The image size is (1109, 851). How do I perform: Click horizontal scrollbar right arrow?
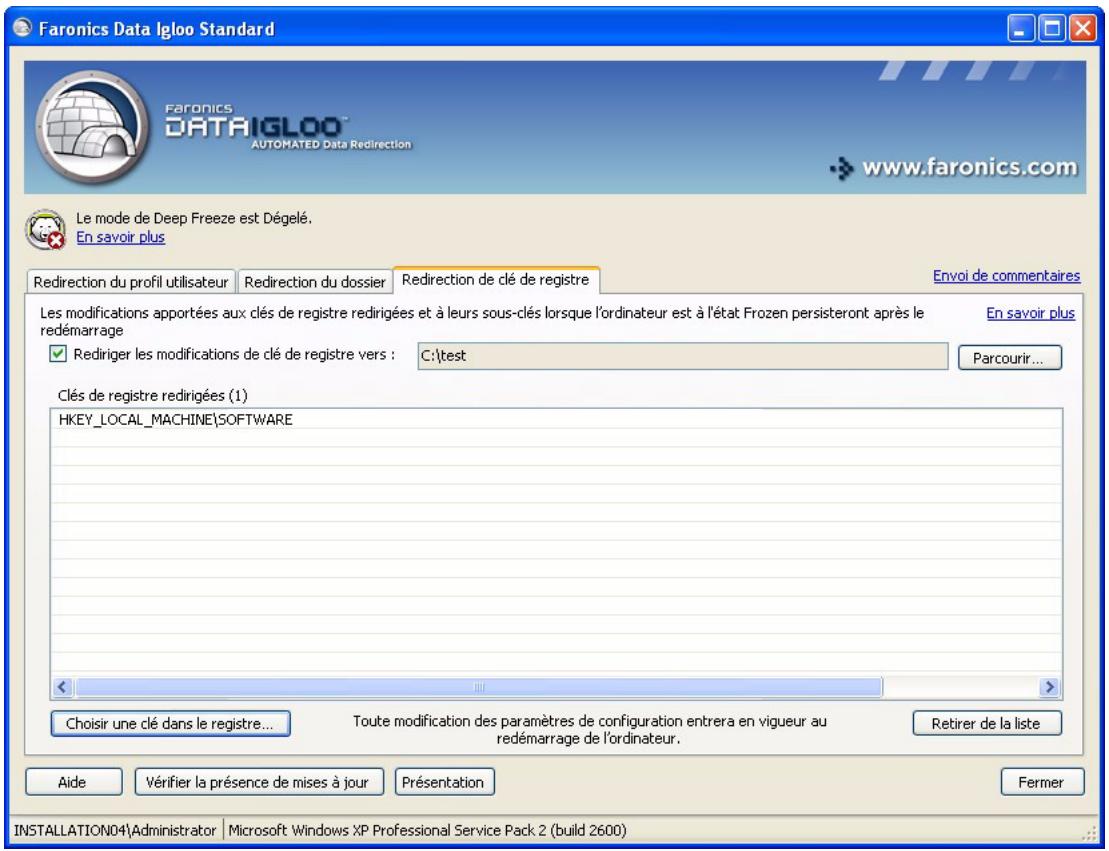click(1049, 687)
